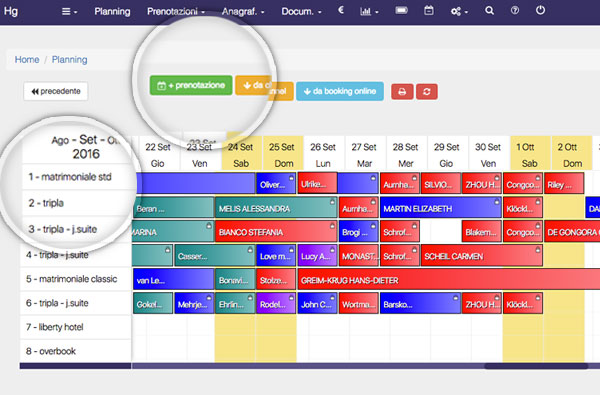The width and height of the screenshot is (600, 395).
Task: Expand the Docum. dropdown menu
Action: click(x=301, y=11)
